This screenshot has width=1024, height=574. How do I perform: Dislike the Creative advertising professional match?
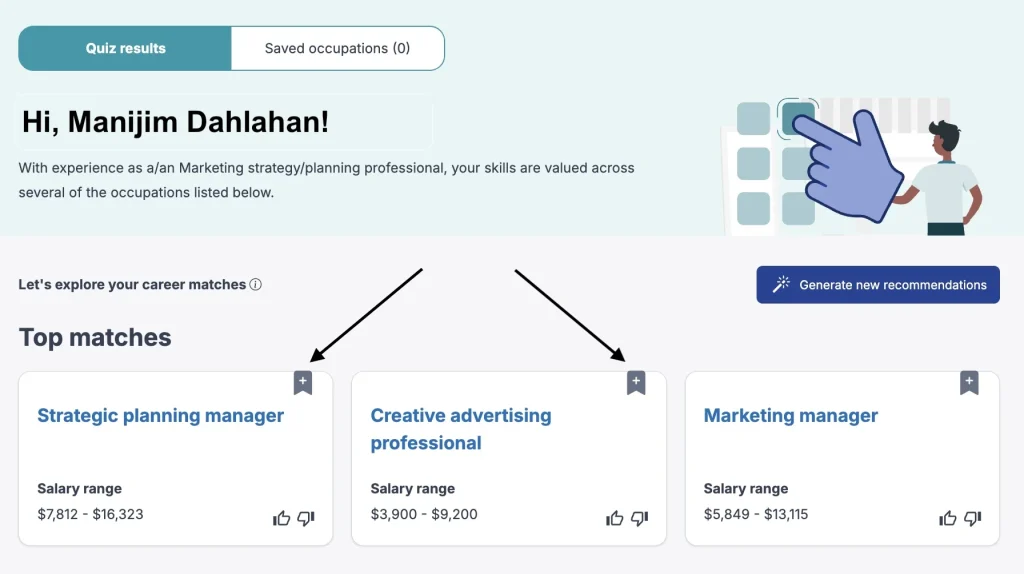point(639,518)
